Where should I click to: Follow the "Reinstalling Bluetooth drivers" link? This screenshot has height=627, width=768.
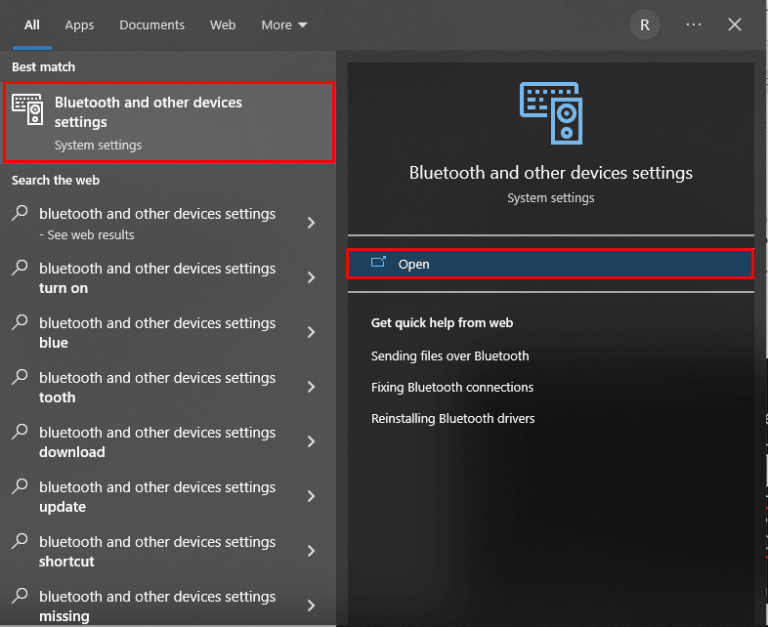[453, 418]
